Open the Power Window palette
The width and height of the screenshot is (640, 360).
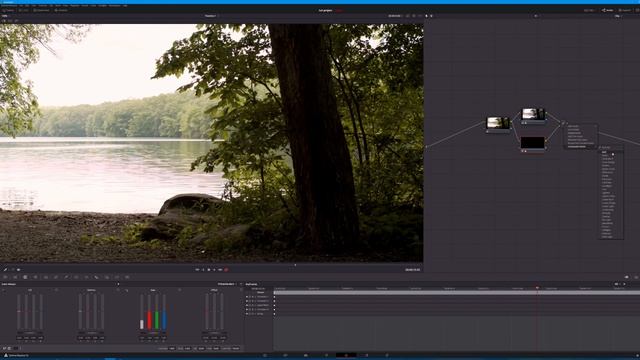[x=76, y=277]
